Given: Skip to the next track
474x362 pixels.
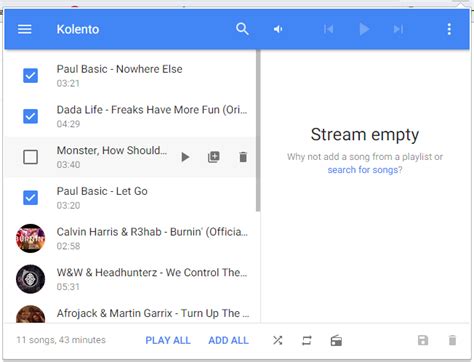Looking at the screenshot, I should [x=398, y=29].
